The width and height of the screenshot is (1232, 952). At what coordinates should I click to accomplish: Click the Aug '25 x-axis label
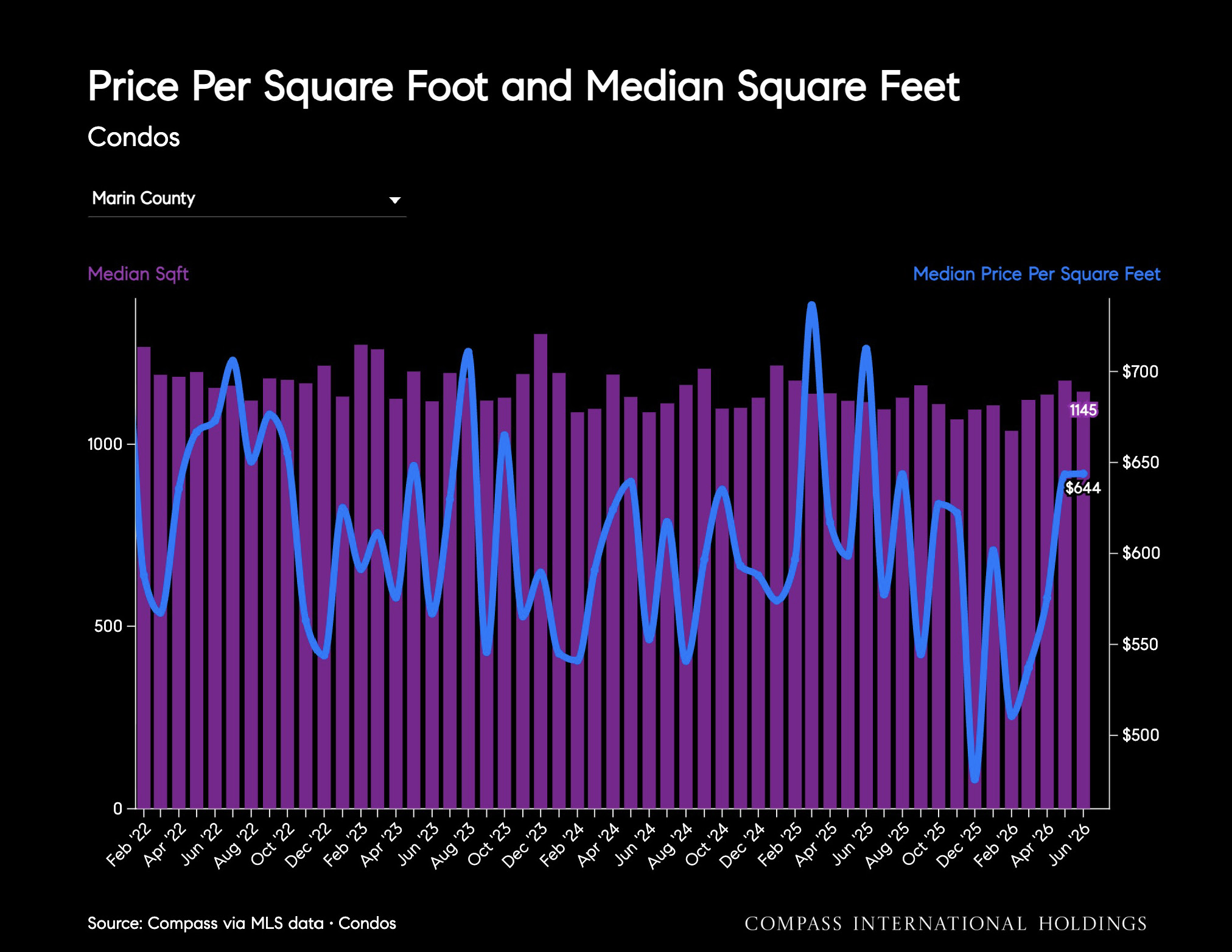click(x=887, y=845)
